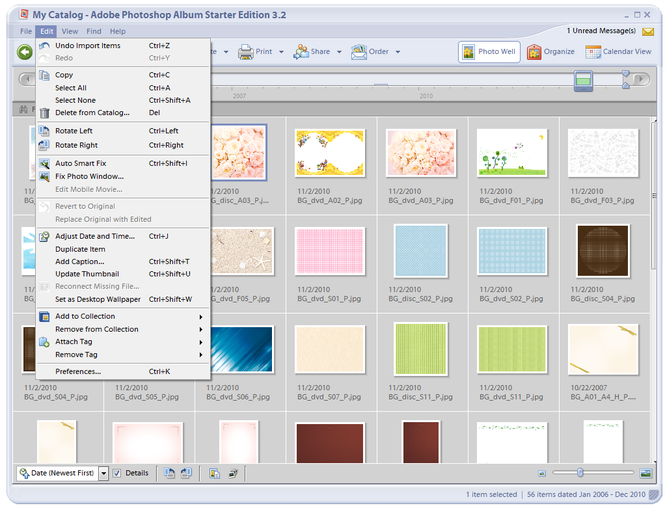Click the timeline right scroll arrow
Viewport: 665px width, 508px height.
coord(641,79)
